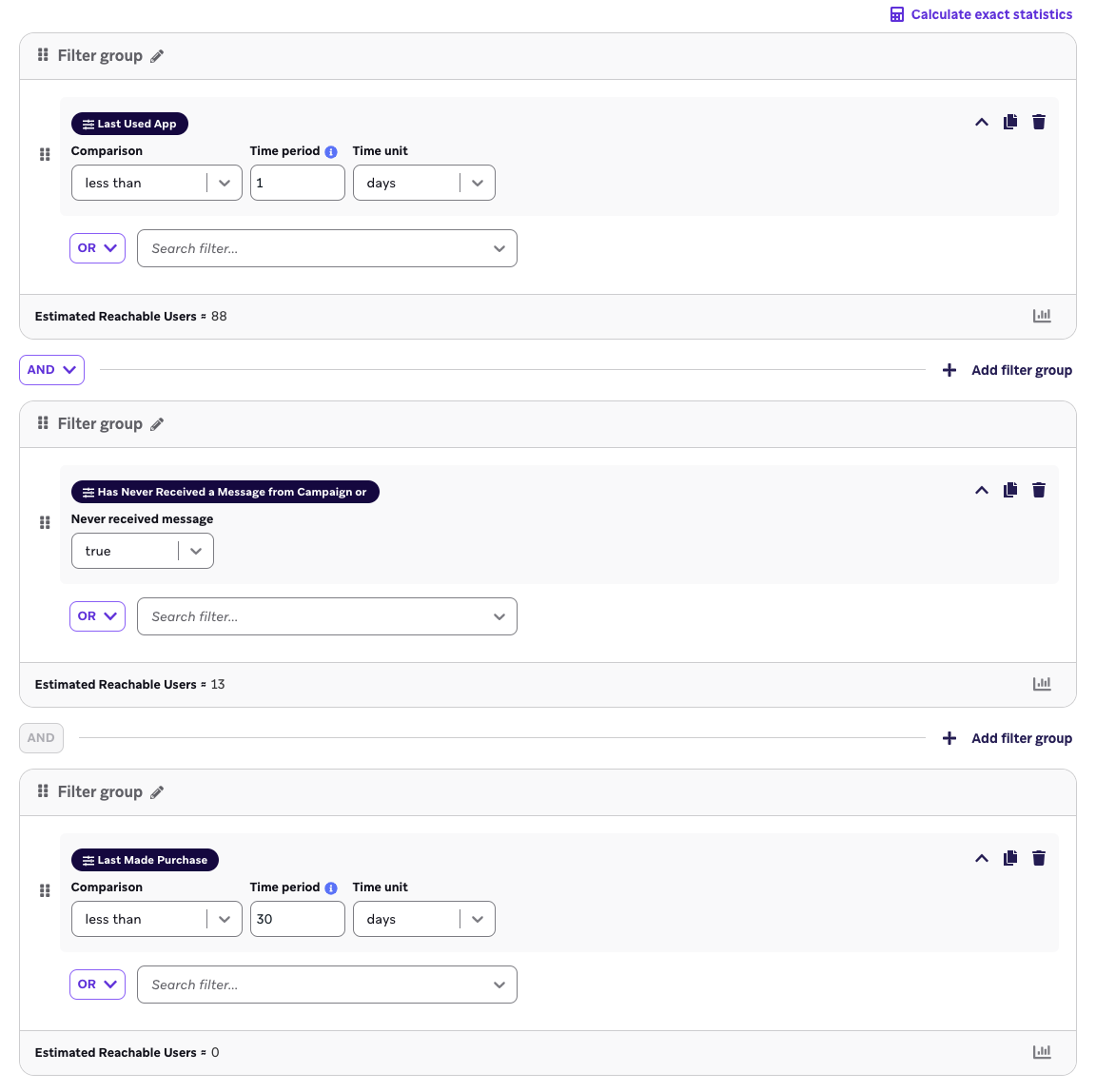Toggle OR operator in first filter group
Screen dimensions: 1096x1092
pos(97,248)
